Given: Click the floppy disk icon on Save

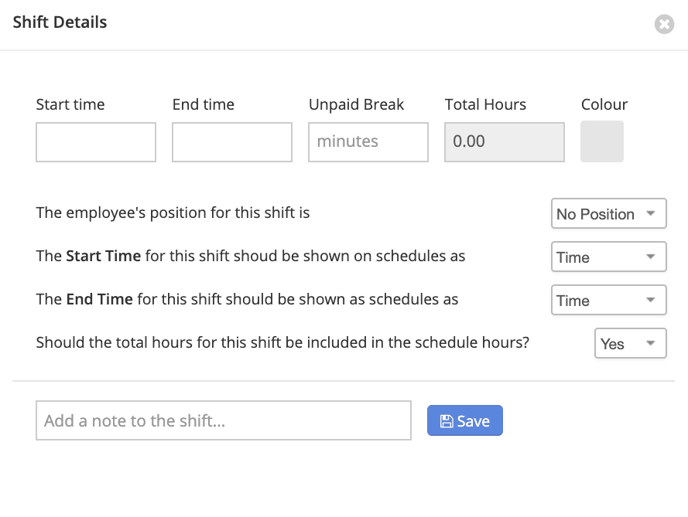Looking at the screenshot, I should 446,421.
